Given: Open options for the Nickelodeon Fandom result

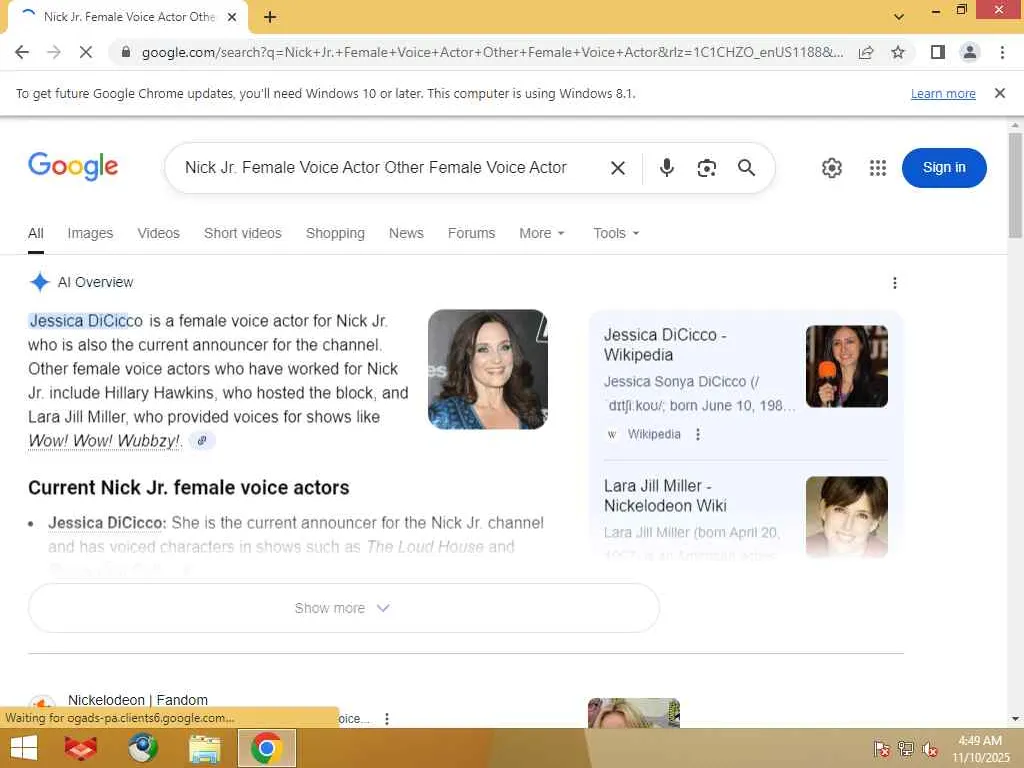Looking at the screenshot, I should pyautogui.click(x=387, y=718).
